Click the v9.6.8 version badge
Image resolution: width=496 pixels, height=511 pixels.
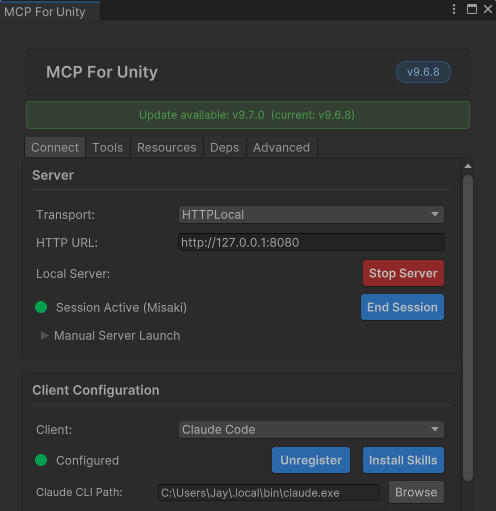[423, 72]
